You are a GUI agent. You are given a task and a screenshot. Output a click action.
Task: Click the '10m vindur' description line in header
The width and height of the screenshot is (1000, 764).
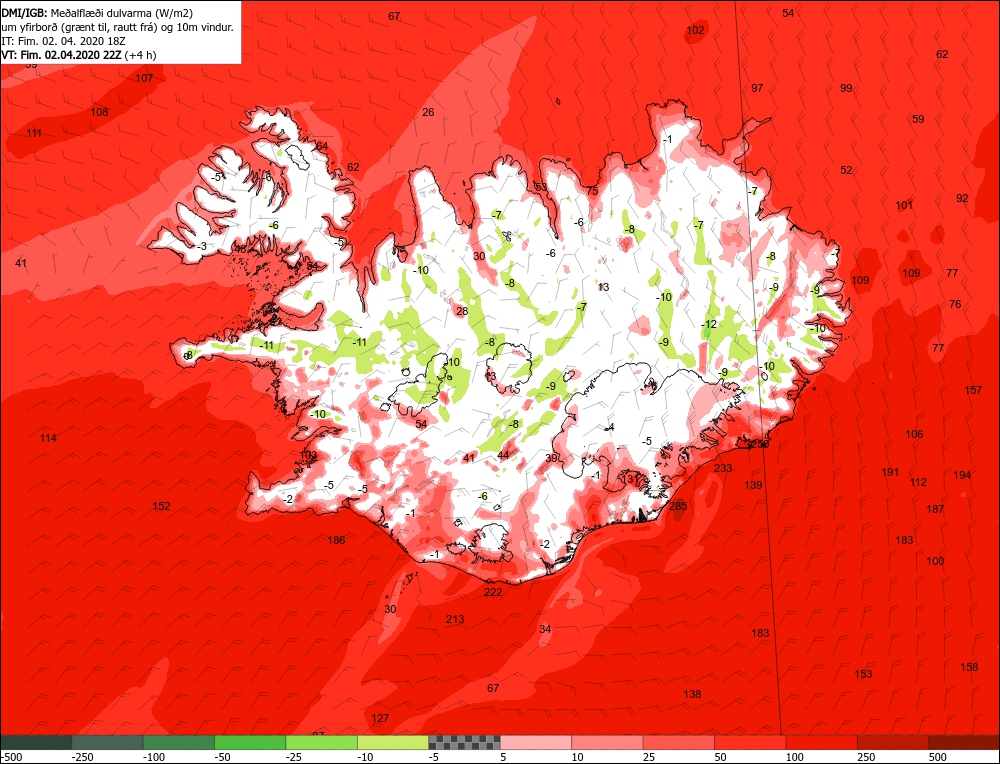tap(118, 27)
